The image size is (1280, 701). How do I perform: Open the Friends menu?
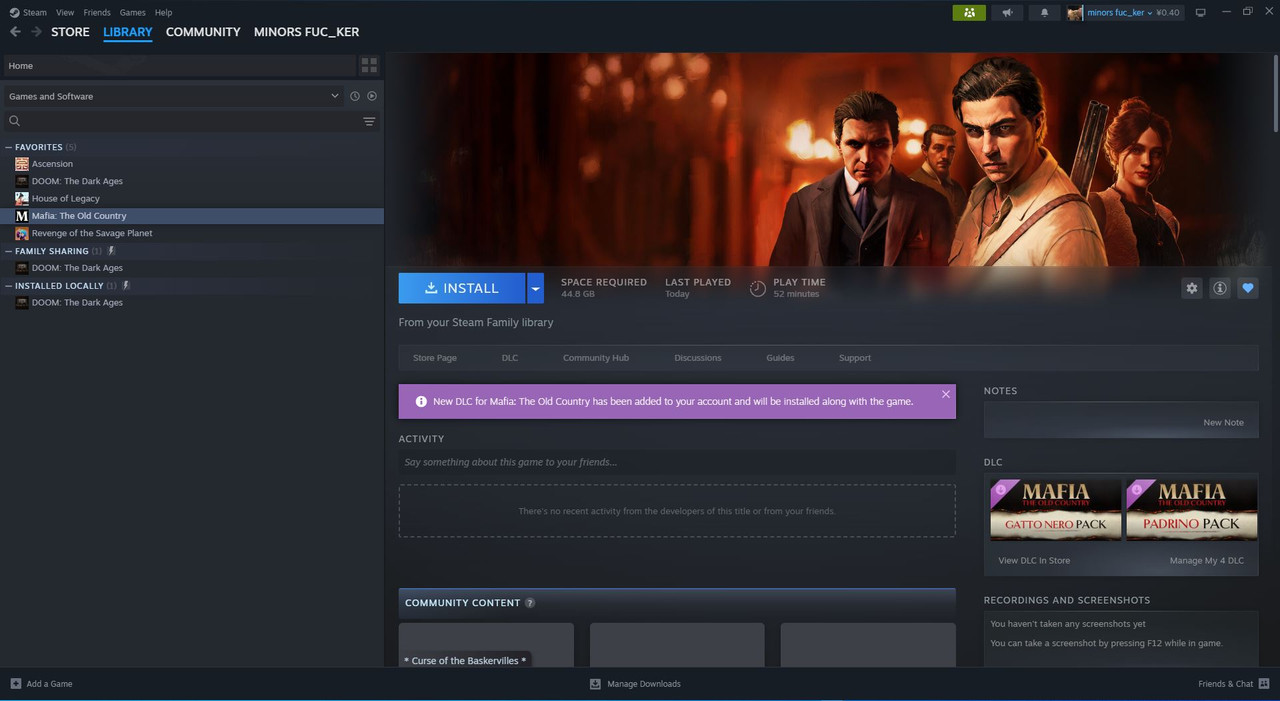click(x=97, y=13)
